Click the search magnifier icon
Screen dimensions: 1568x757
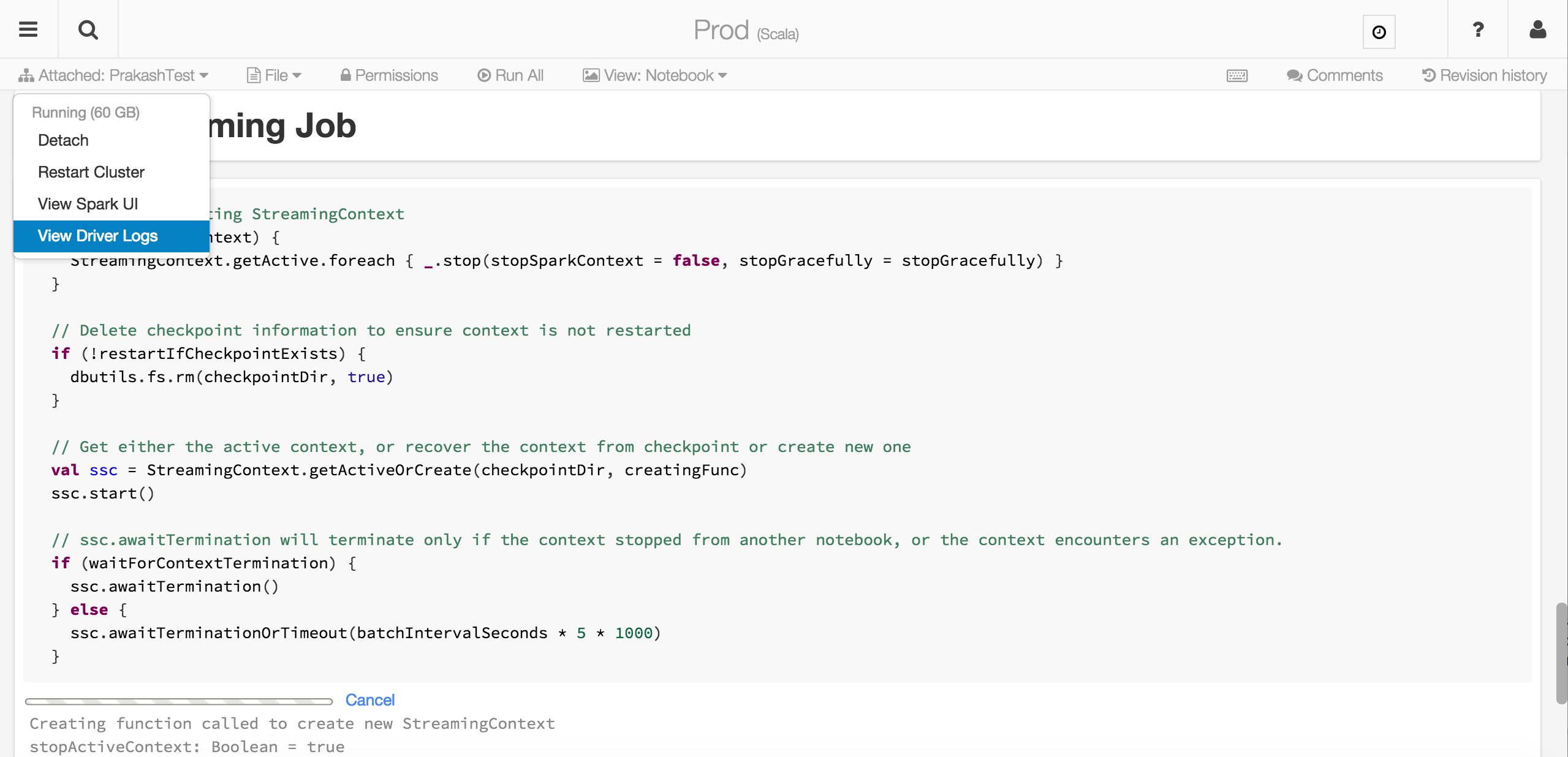click(x=88, y=29)
